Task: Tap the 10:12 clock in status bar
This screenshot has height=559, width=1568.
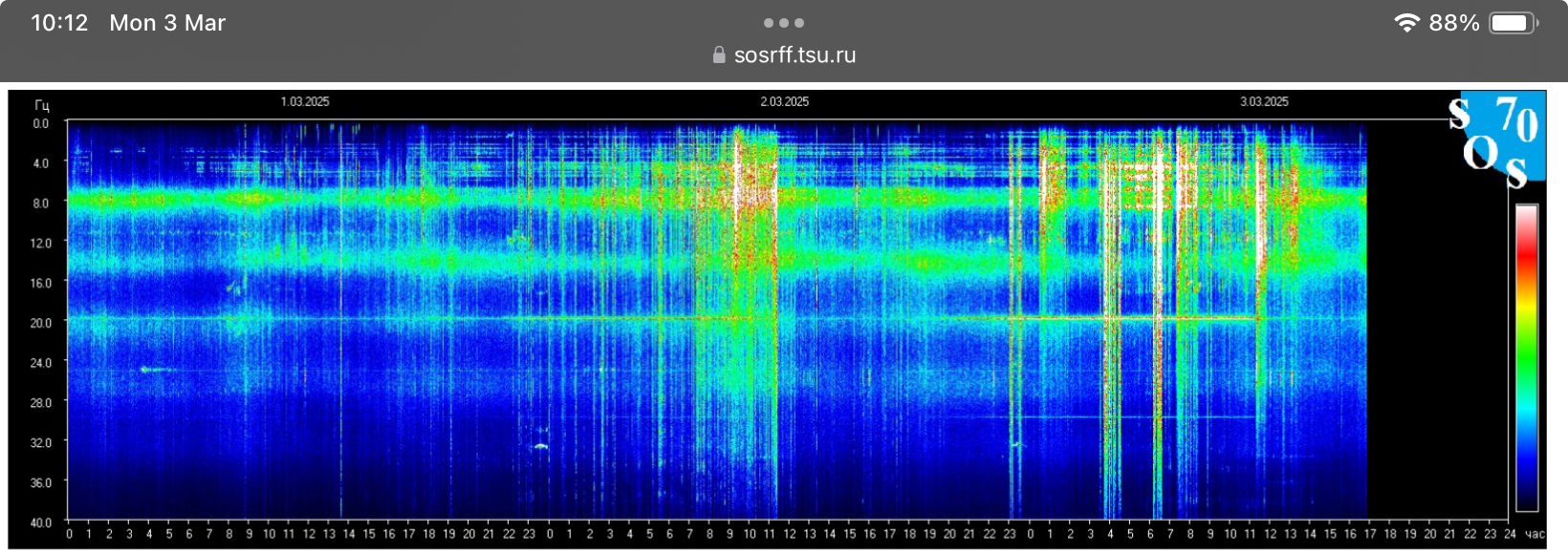Action: click(59, 23)
